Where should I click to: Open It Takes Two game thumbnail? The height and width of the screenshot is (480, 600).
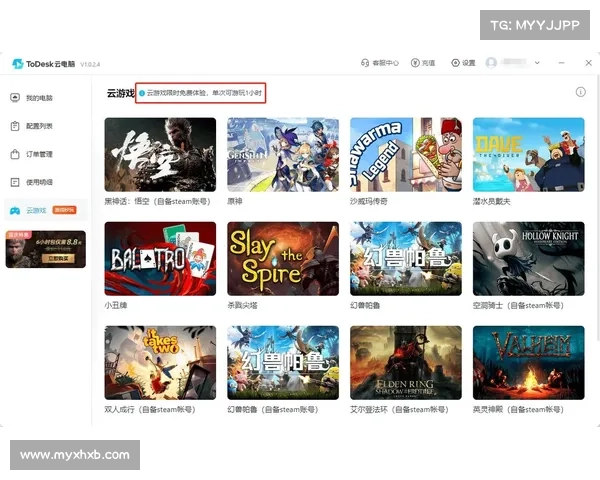pos(160,363)
